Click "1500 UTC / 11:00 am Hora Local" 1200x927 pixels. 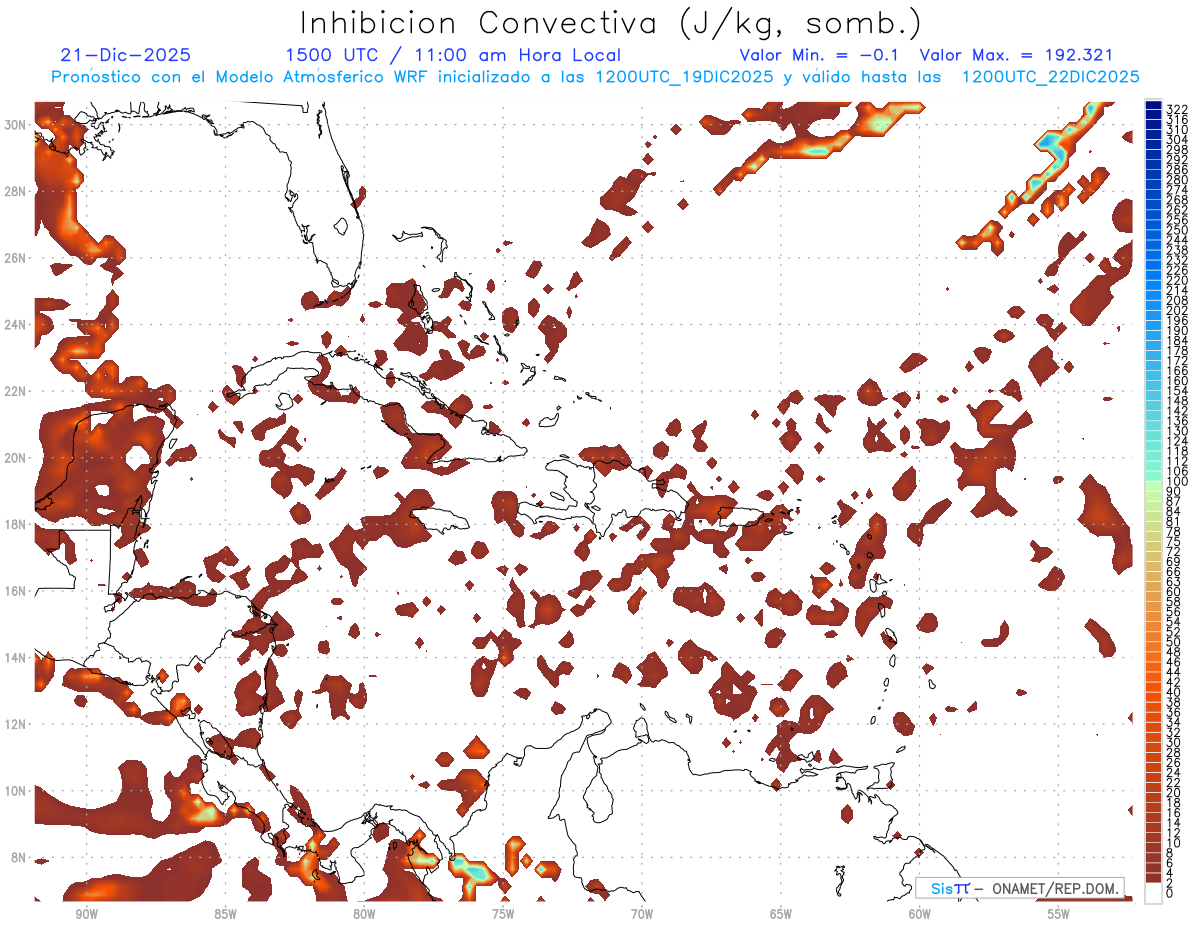pos(453,56)
